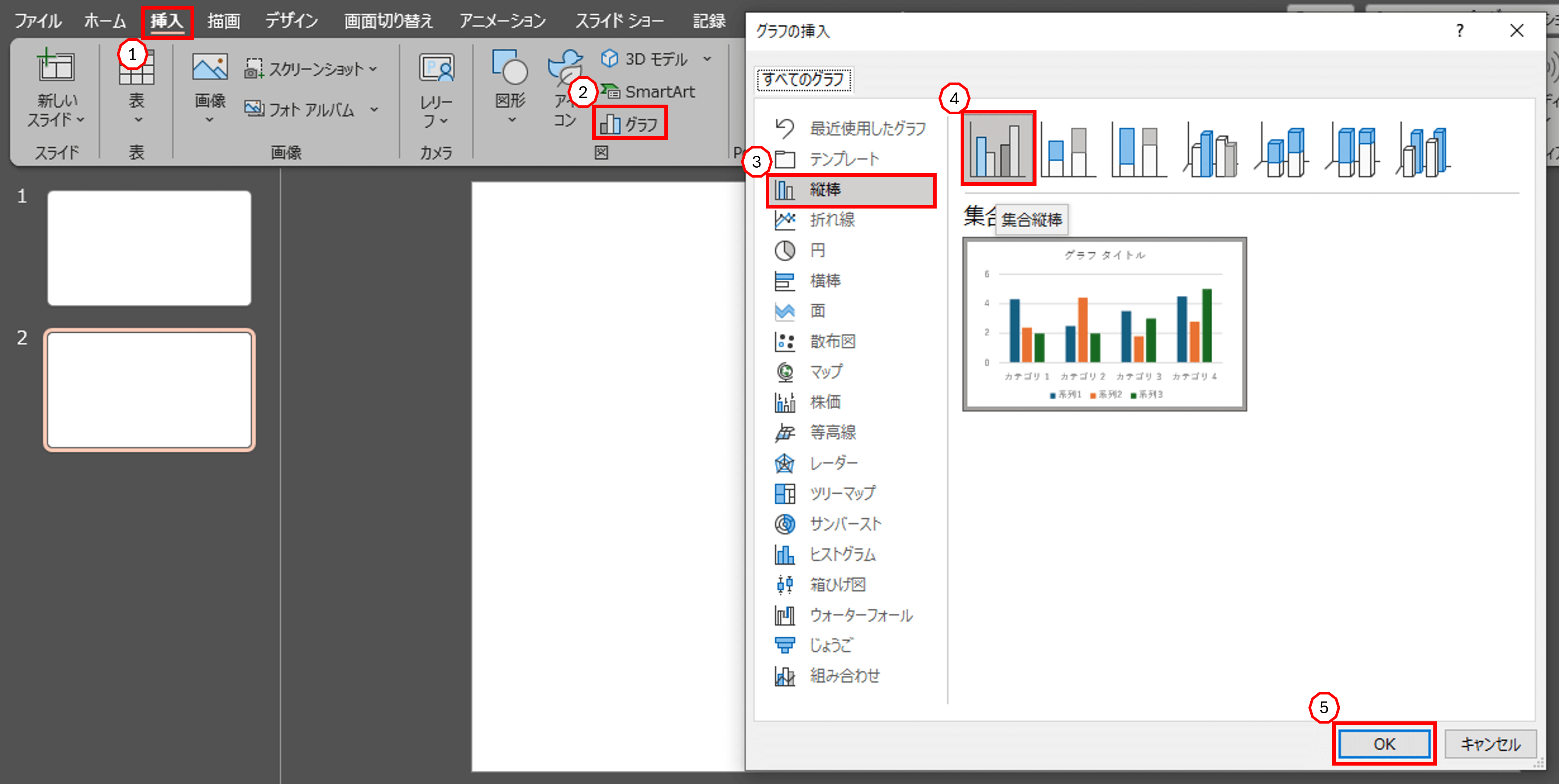Expand the Table (表) dropdown arrow
The width and height of the screenshot is (1559, 784).
pos(138,120)
